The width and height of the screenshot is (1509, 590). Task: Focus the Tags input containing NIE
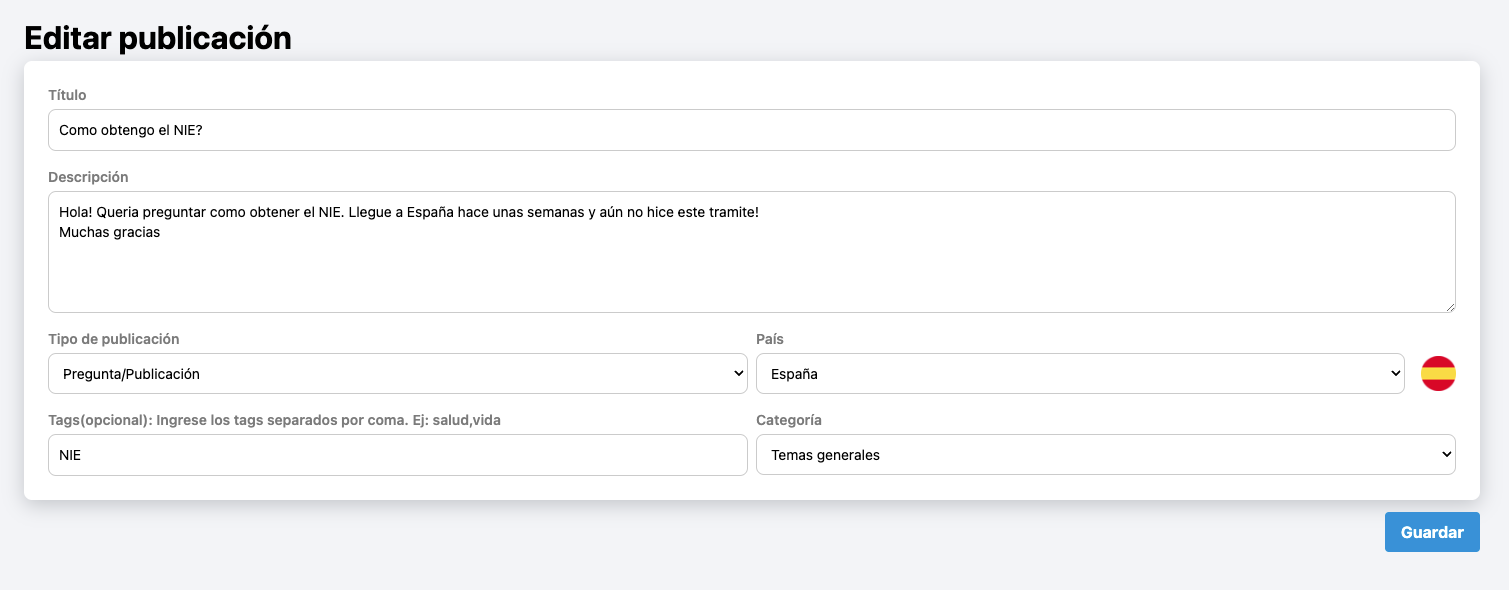point(398,455)
